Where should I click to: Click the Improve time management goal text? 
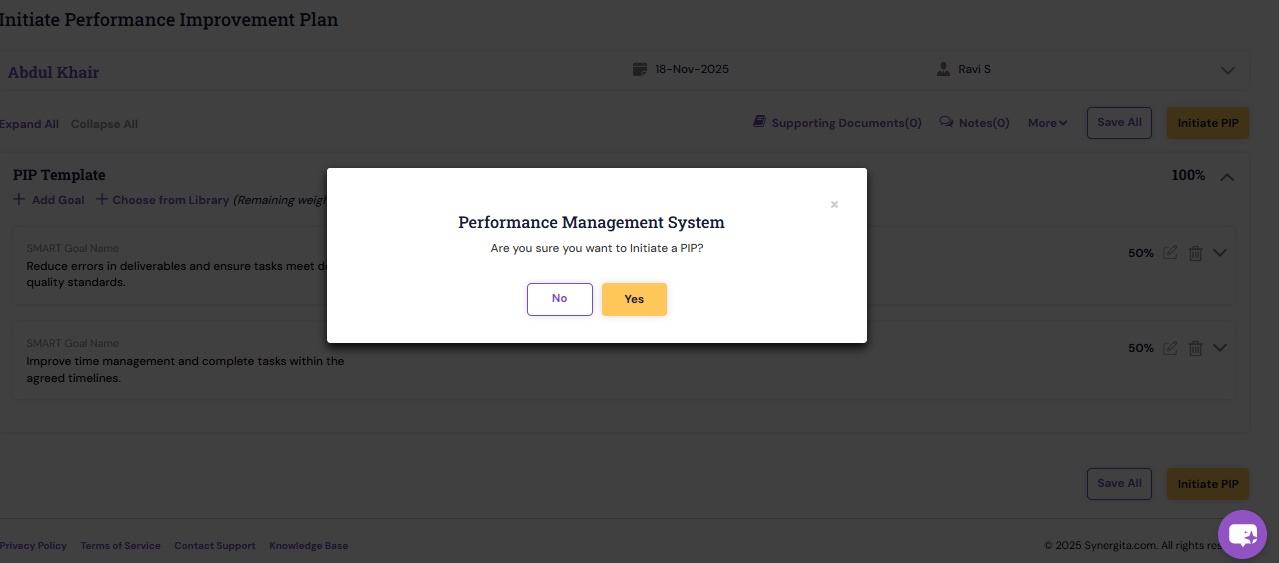(185, 370)
